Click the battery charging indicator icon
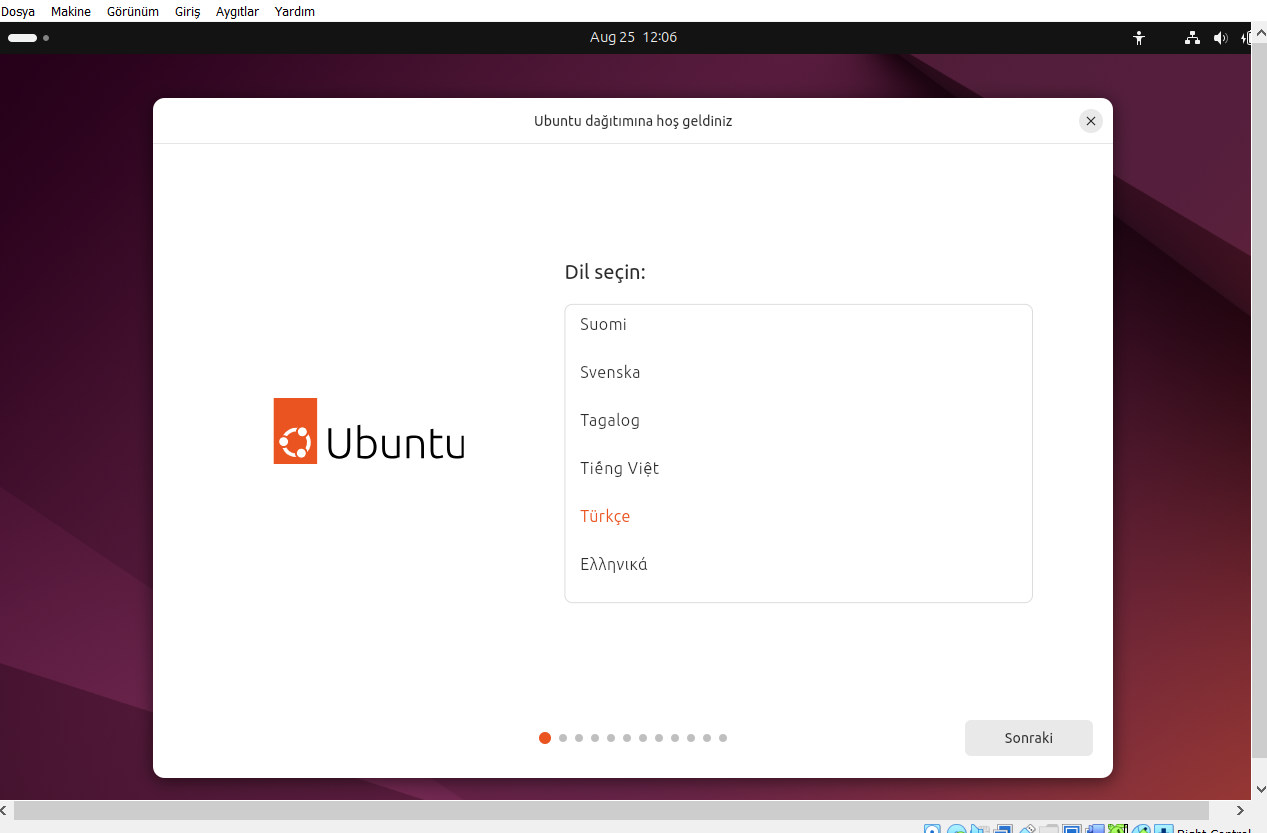 tap(1246, 38)
